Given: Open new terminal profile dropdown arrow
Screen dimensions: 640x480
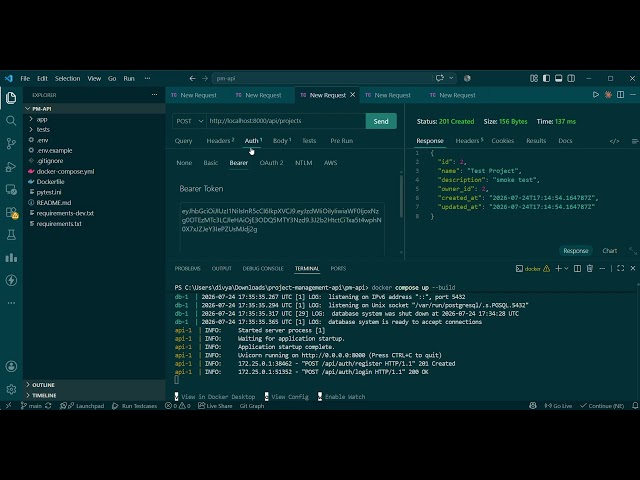Looking at the screenshot, I should click(x=566, y=268).
